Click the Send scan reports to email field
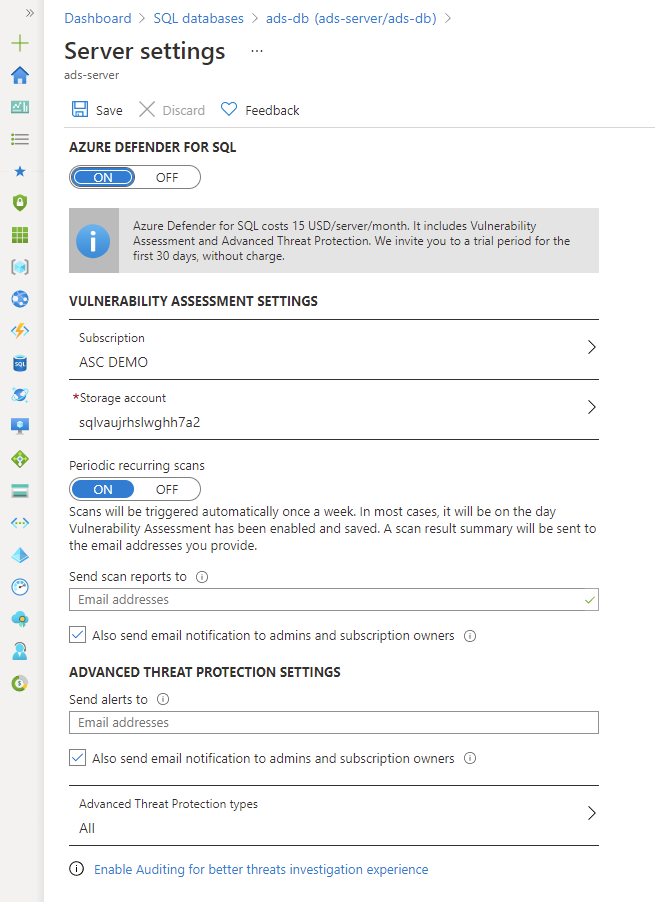 pos(334,599)
